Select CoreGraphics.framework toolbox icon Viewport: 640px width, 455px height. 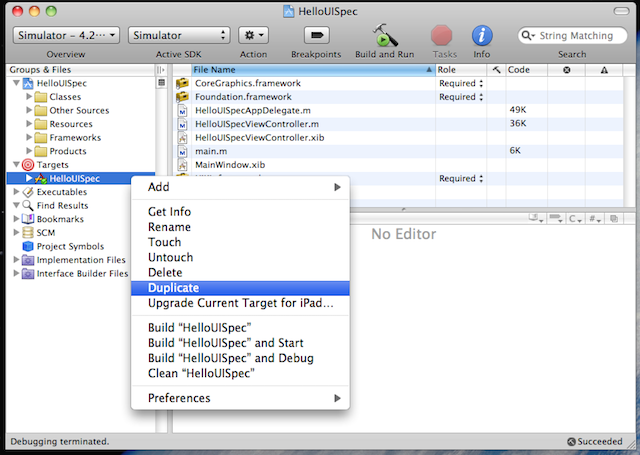point(182,83)
